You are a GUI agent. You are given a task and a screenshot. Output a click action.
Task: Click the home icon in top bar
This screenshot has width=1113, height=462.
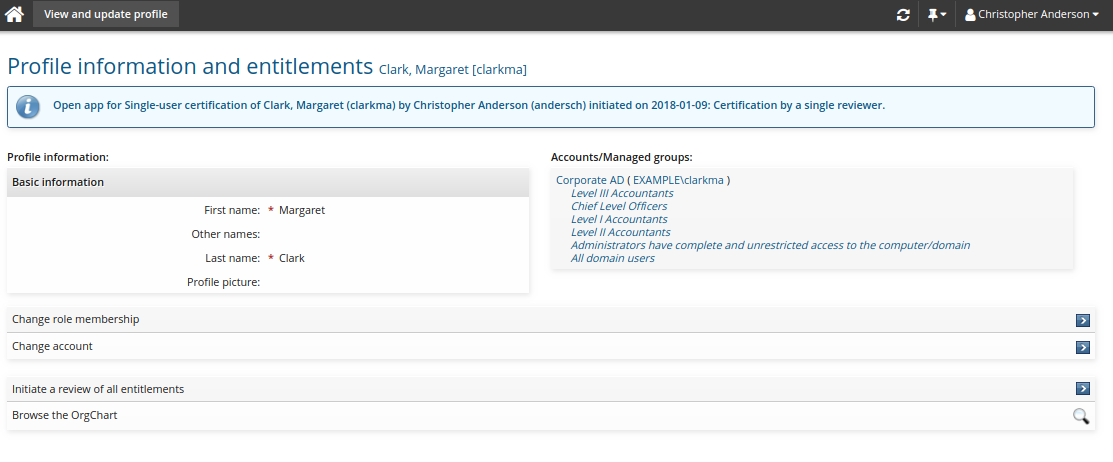point(15,15)
